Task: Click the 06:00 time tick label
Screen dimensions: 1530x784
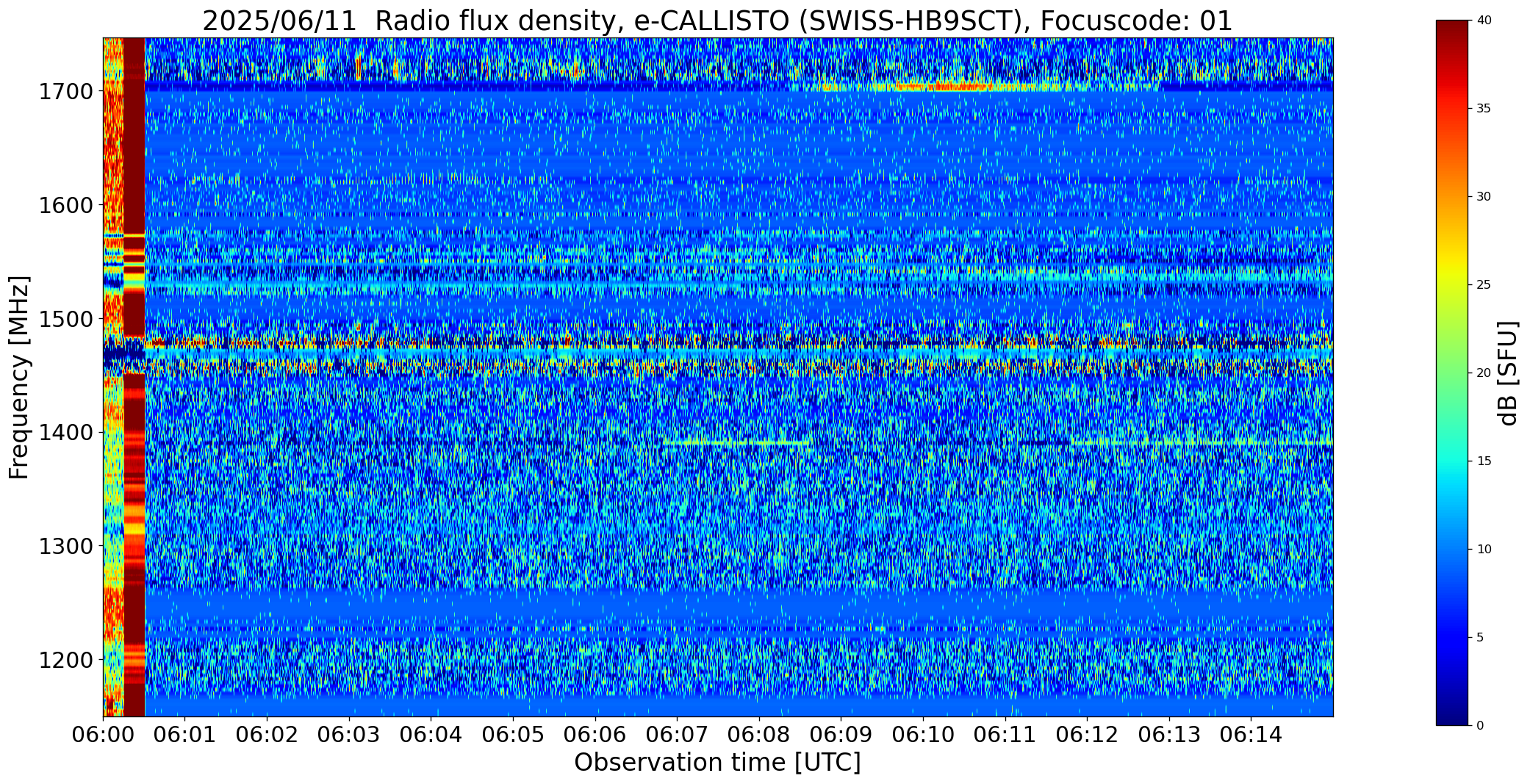Action: tap(103, 735)
